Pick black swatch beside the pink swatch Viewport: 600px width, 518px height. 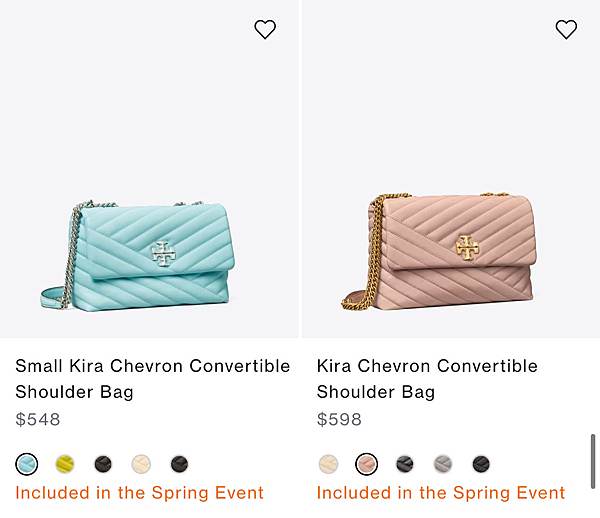click(x=404, y=464)
